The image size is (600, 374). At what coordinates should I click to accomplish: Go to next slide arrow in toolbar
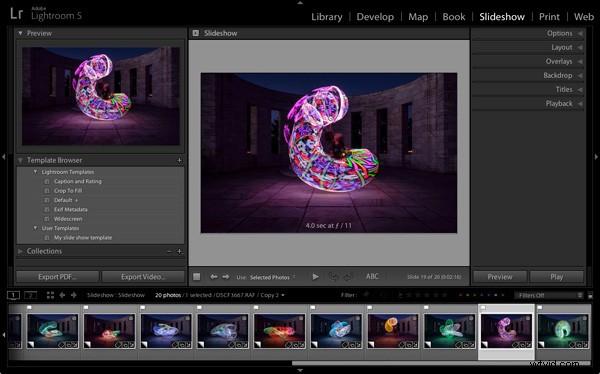coord(226,276)
